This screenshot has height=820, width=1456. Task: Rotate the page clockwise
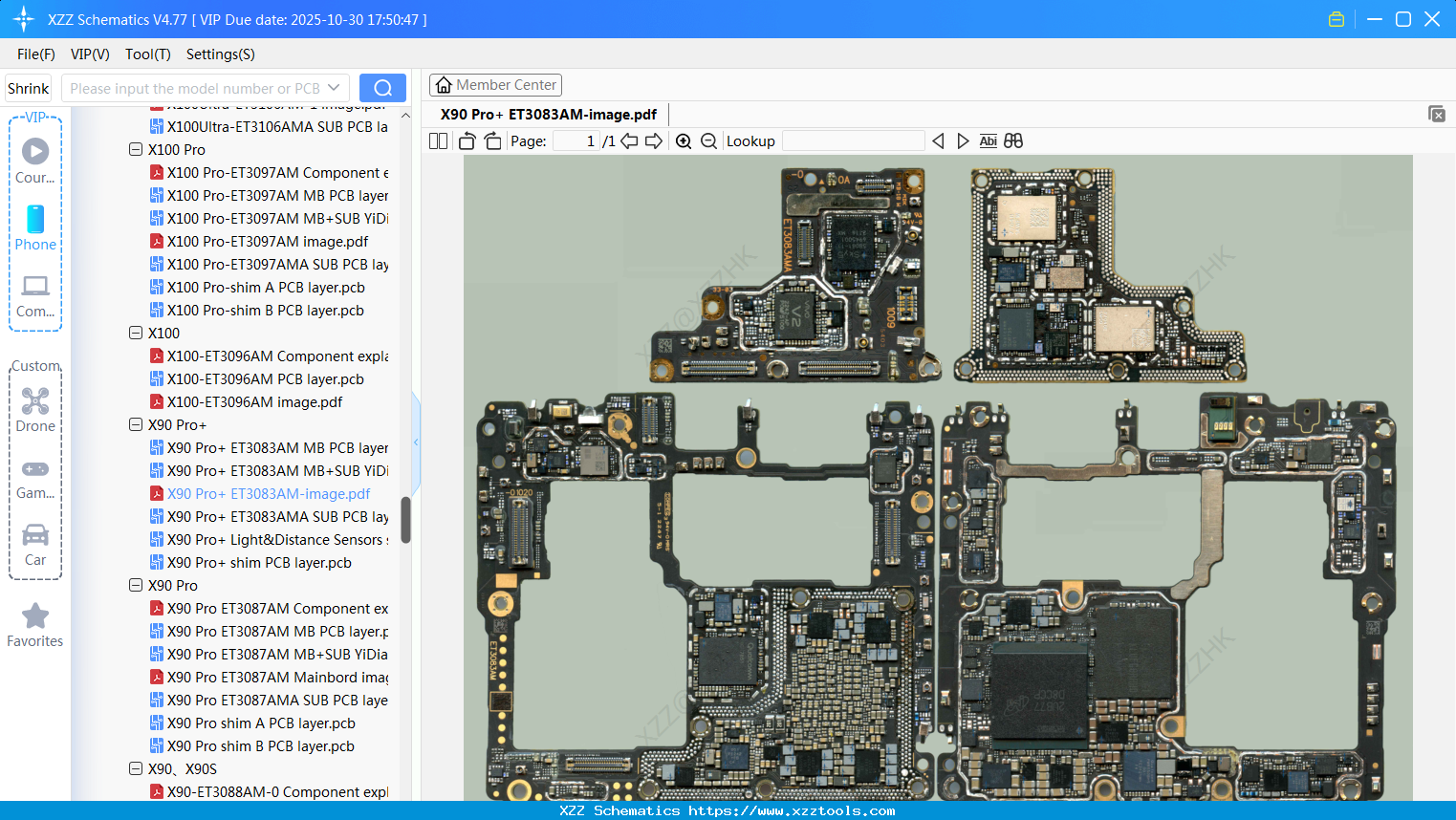[492, 141]
